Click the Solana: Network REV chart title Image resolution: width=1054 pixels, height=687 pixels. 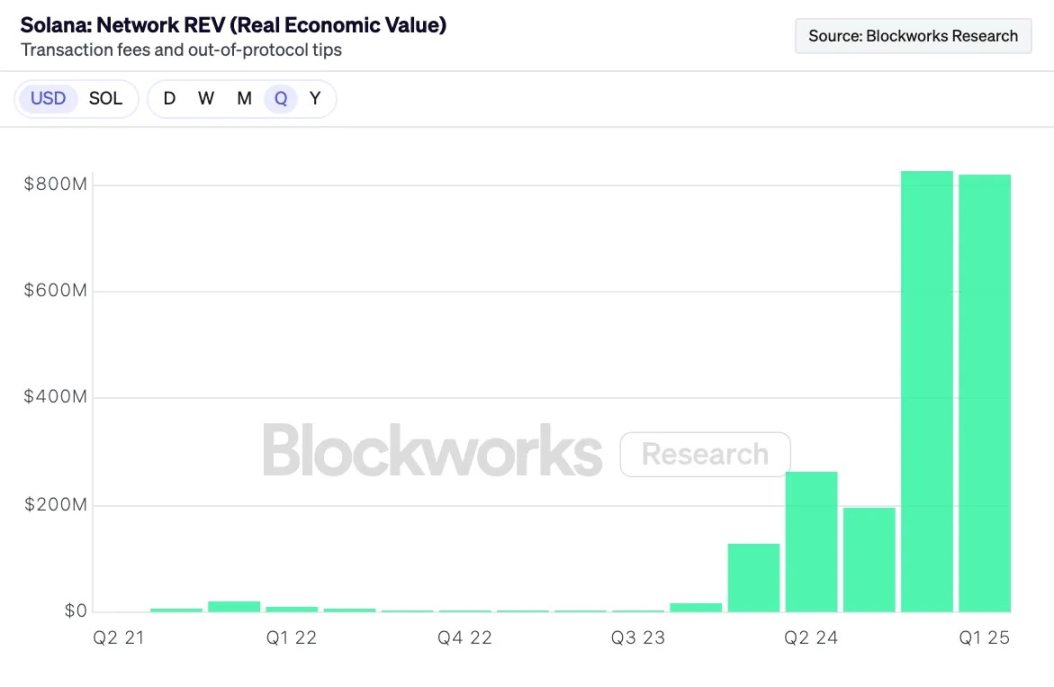233,25
